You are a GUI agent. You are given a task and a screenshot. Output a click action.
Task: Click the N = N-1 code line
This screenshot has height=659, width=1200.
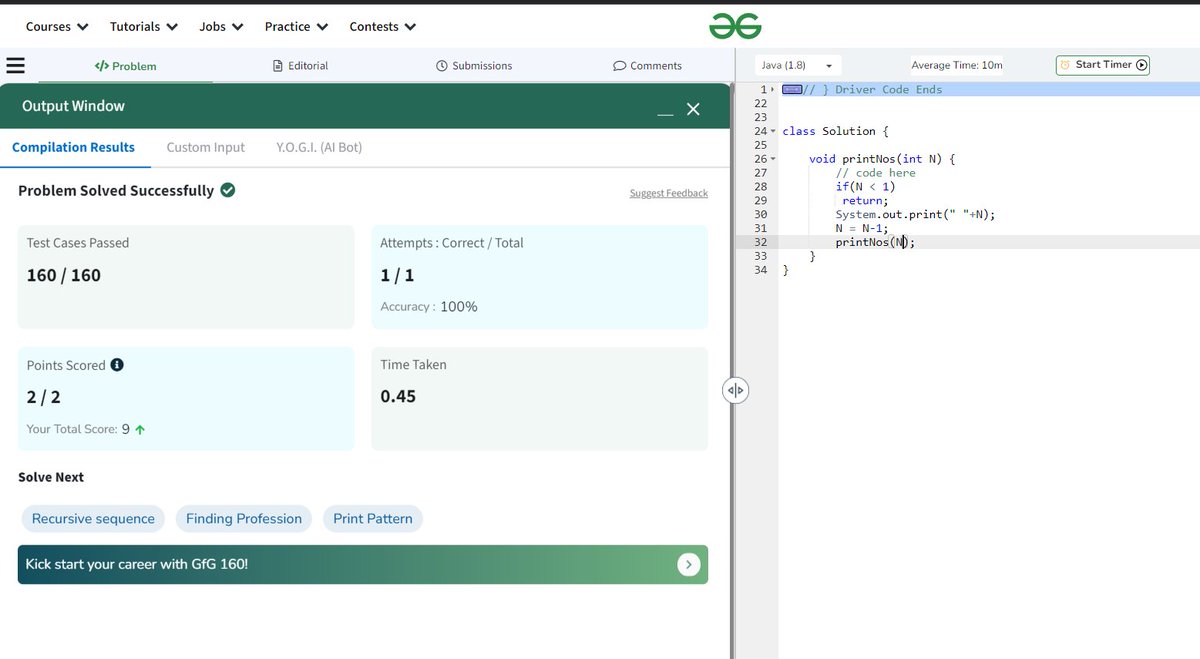(862, 228)
